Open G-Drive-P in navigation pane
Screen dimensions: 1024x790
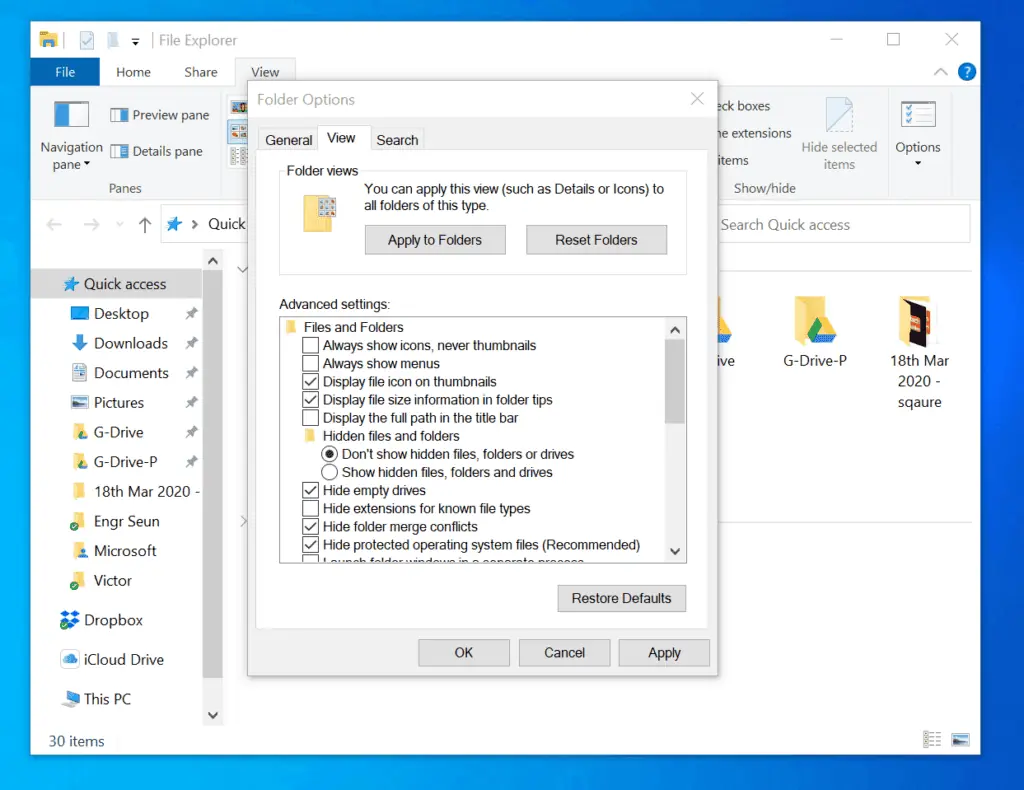(x=125, y=462)
